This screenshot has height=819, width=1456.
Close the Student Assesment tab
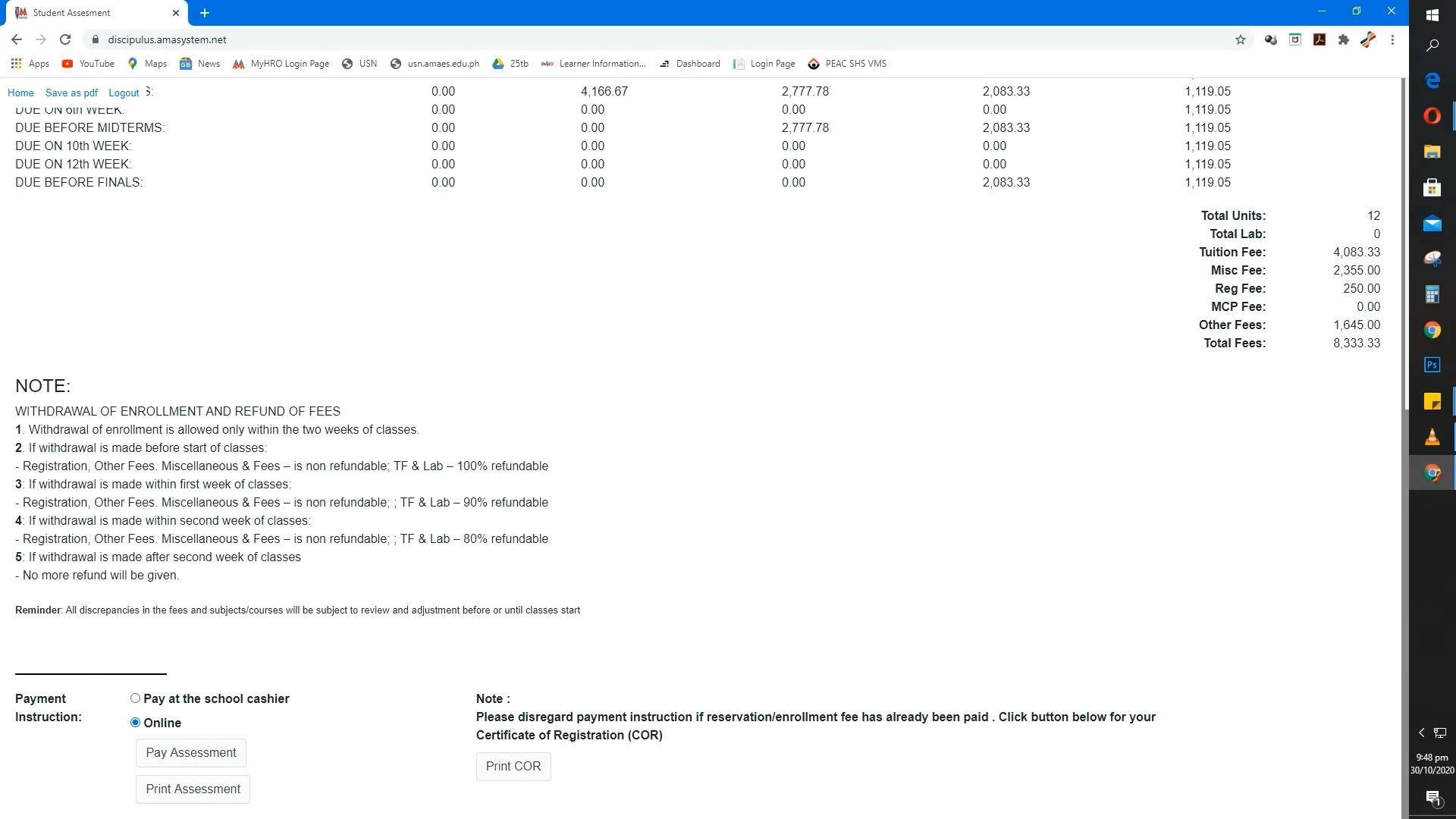click(176, 13)
